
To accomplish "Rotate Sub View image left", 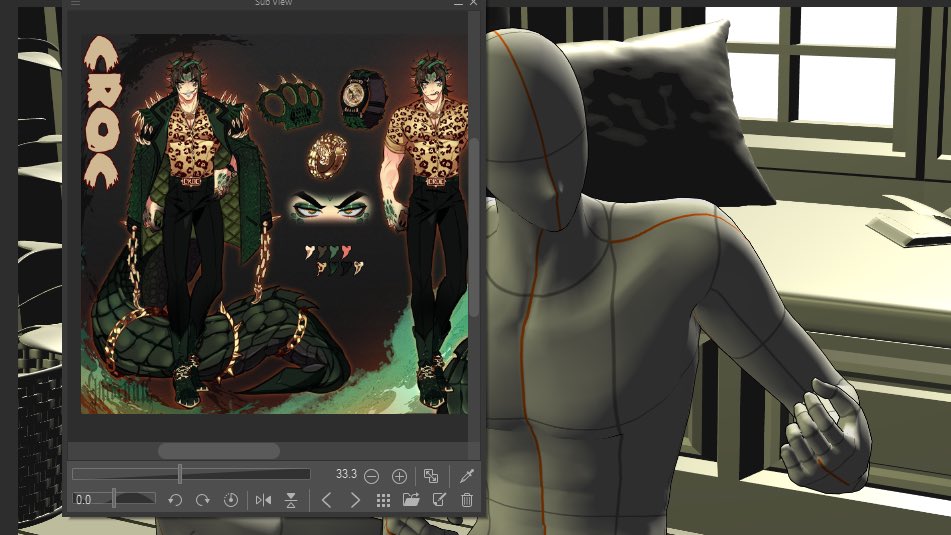I will click(175, 500).
